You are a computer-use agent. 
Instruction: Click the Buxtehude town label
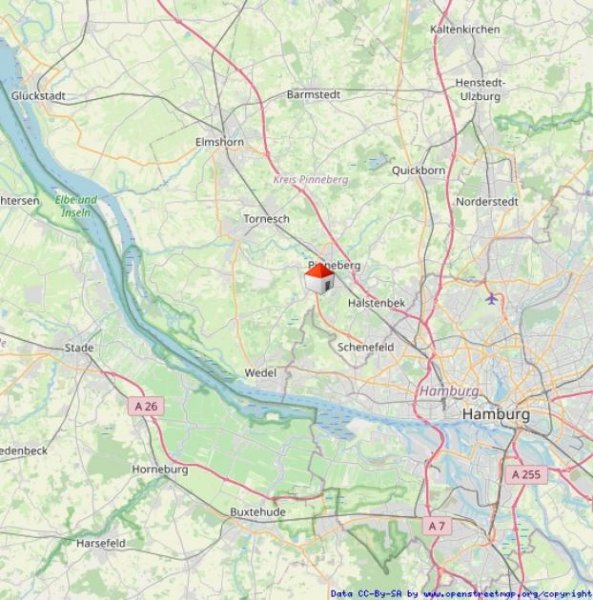[x=258, y=512]
